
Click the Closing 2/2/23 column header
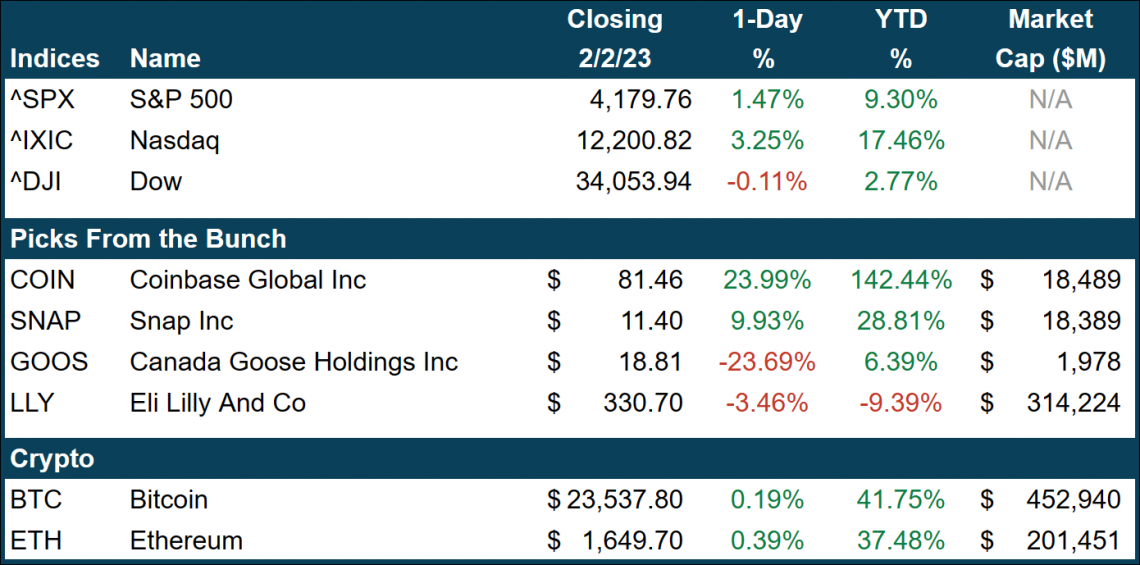click(x=614, y=39)
